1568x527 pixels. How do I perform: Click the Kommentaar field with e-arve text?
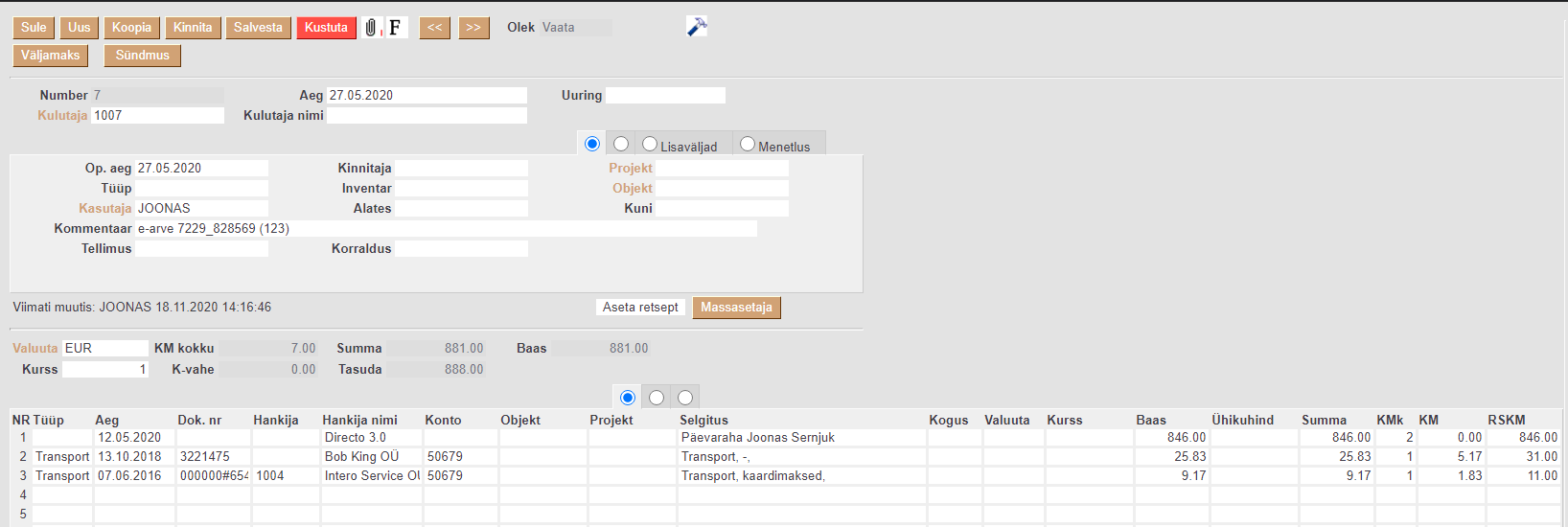[446, 228]
